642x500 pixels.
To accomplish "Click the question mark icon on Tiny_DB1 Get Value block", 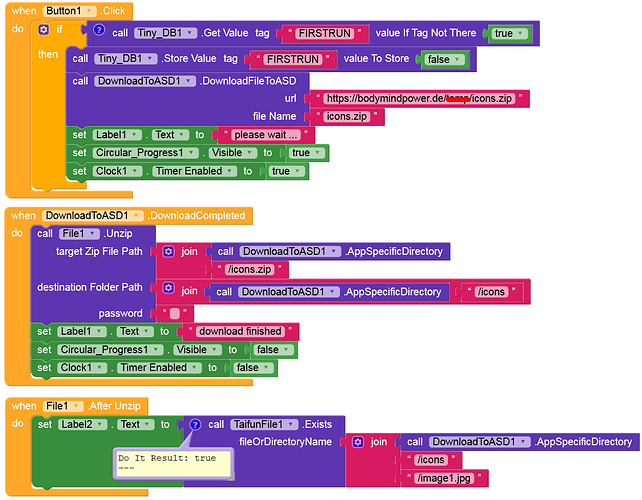I will click(99, 32).
